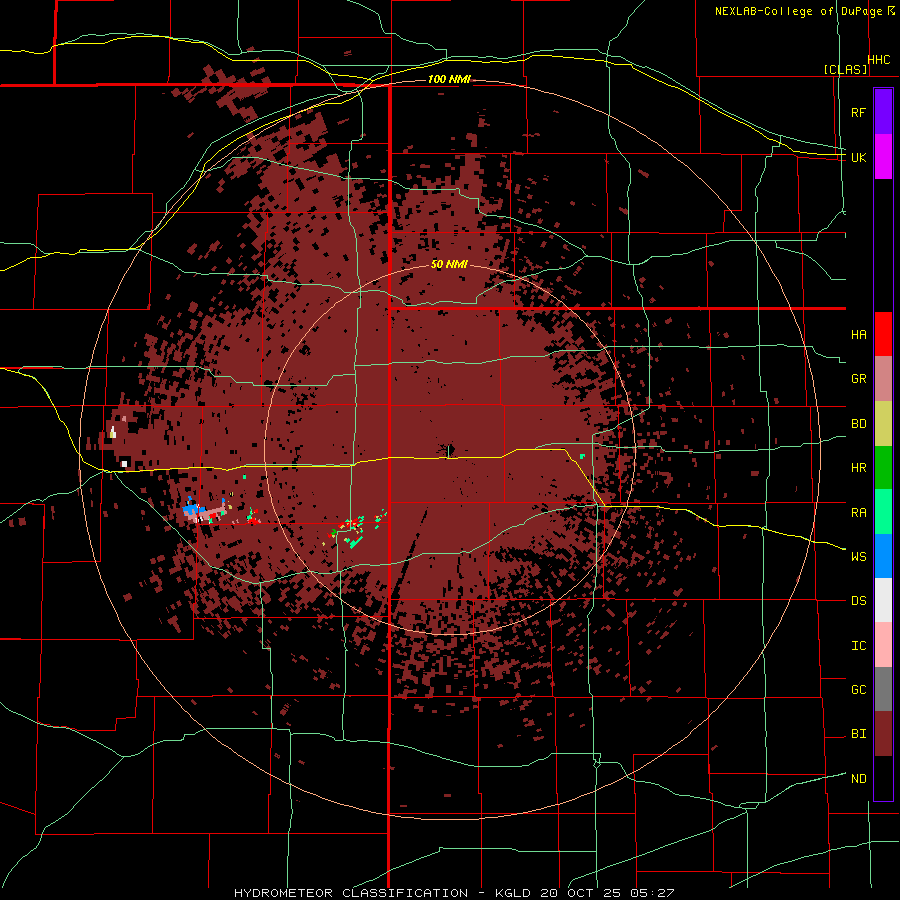Image resolution: width=900 pixels, height=900 pixels.
Task: Click the DS white legend swatch
Action: [x=883, y=600]
